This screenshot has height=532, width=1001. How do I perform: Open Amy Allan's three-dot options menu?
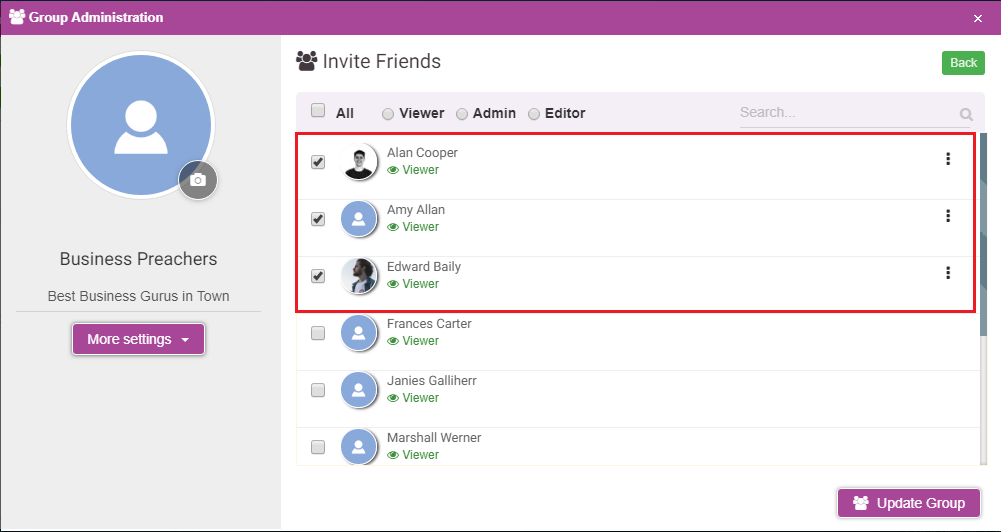coord(948,216)
